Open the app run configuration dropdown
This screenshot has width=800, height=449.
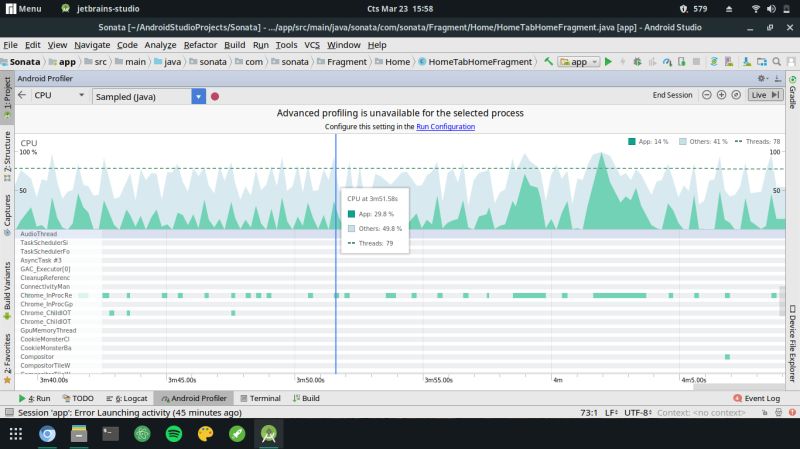(579, 62)
